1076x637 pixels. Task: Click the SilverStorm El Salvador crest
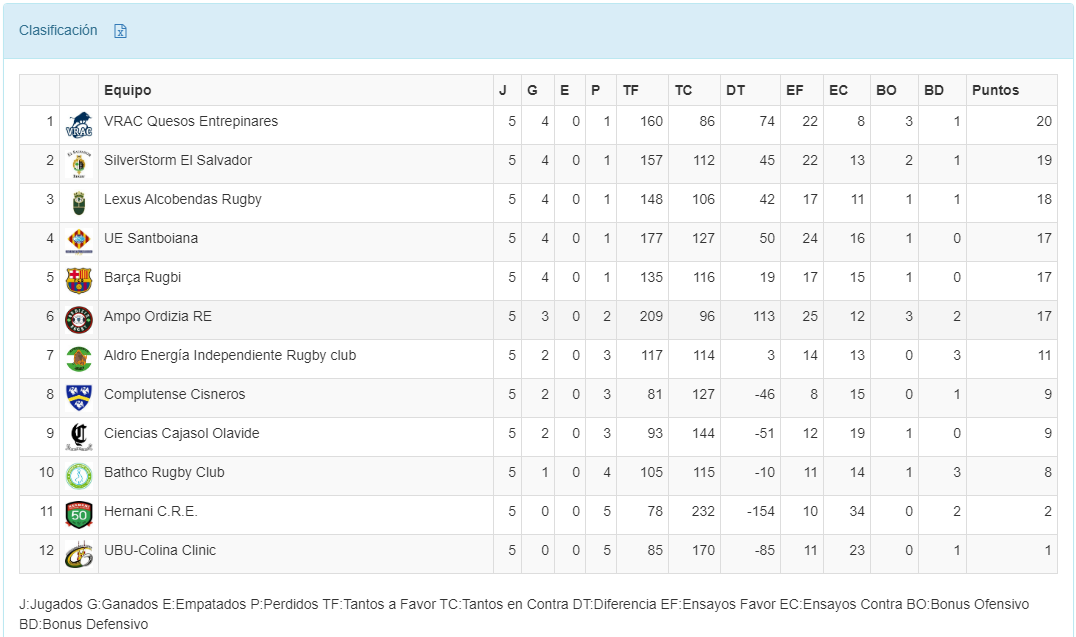(x=79, y=164)
